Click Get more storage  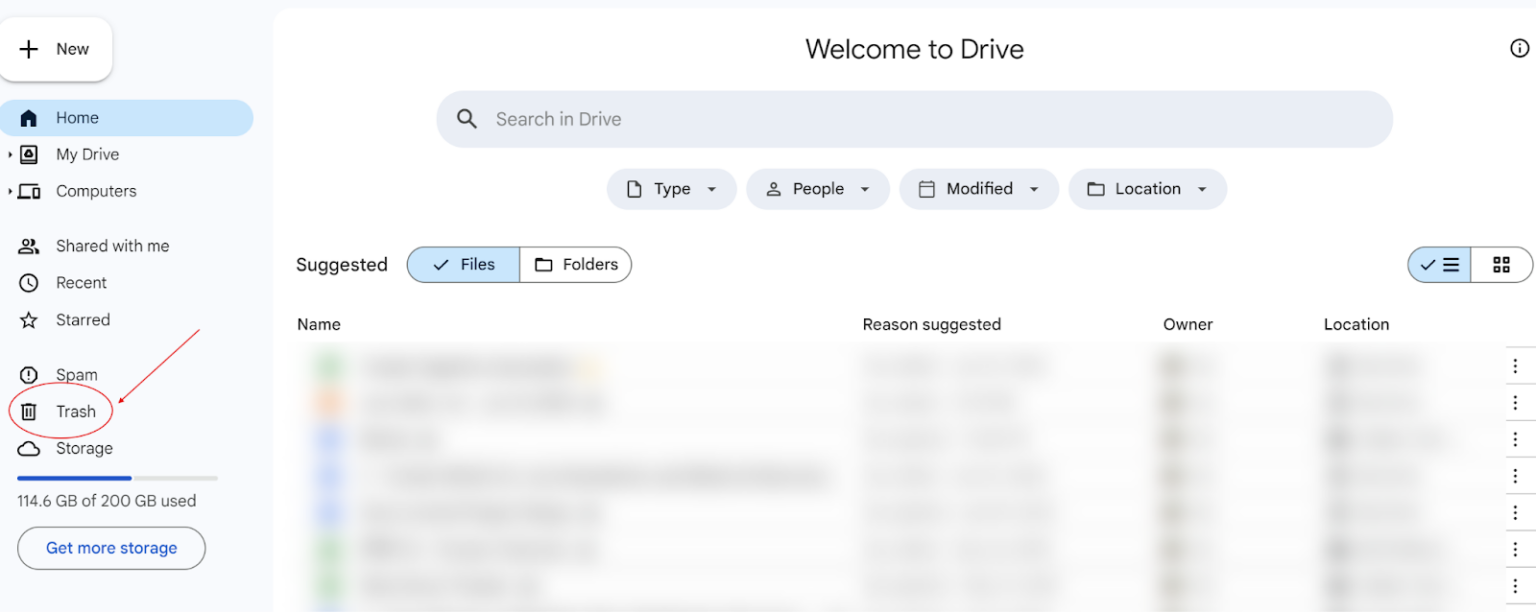coord(110,548)
